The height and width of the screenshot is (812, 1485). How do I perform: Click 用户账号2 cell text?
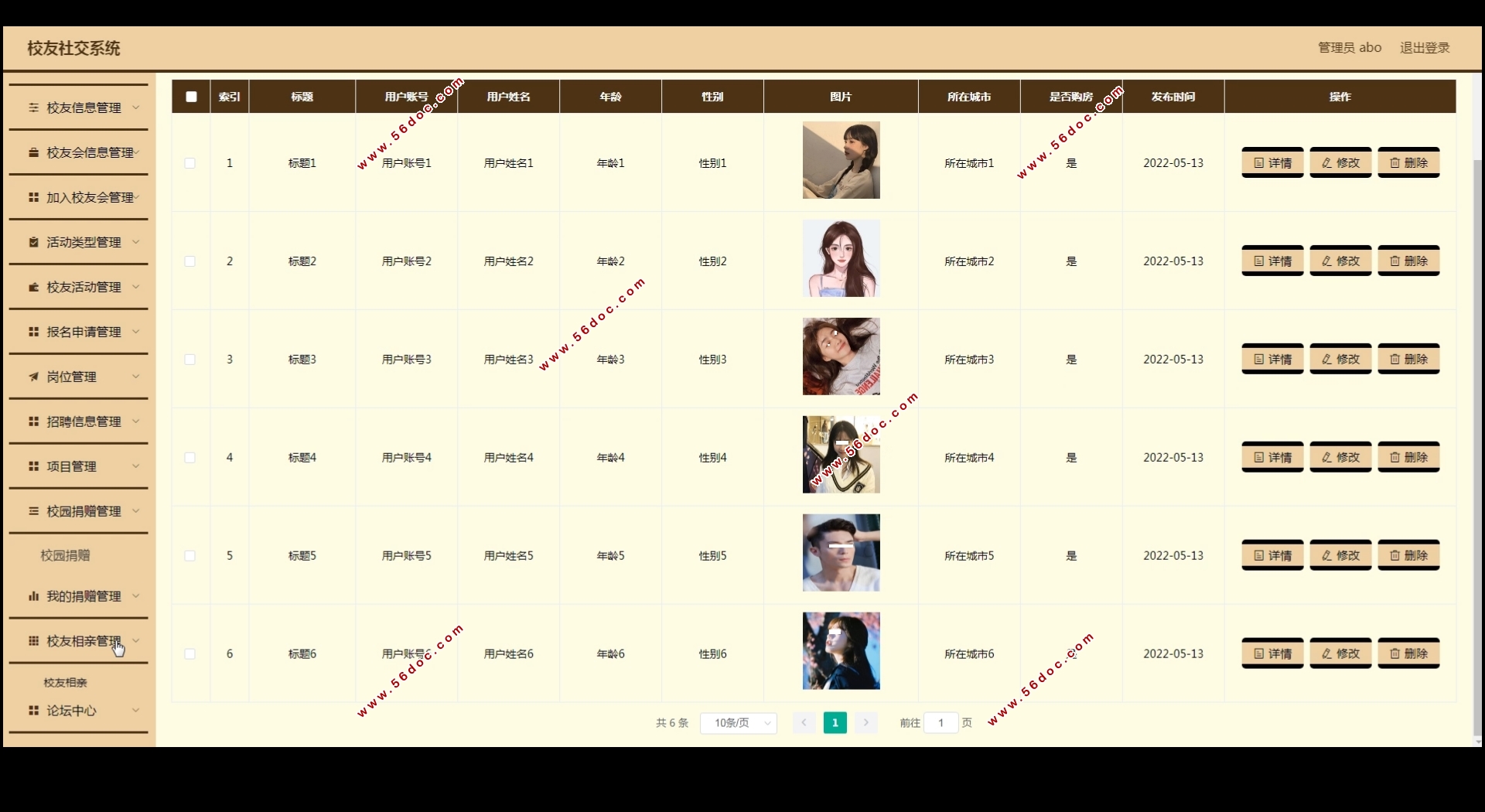point(407,261)
